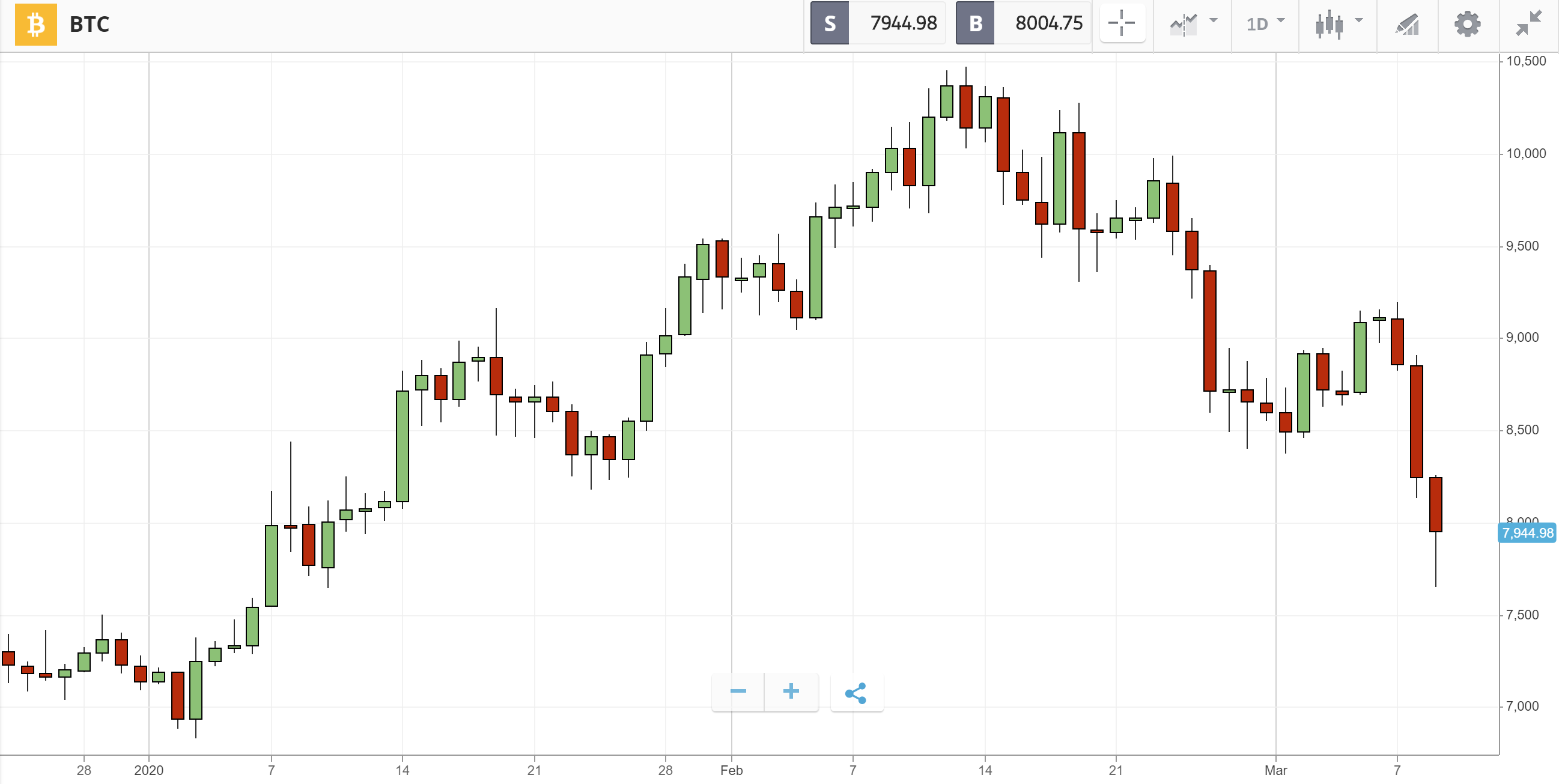Click the 7,944.98 current price label

1527,533
